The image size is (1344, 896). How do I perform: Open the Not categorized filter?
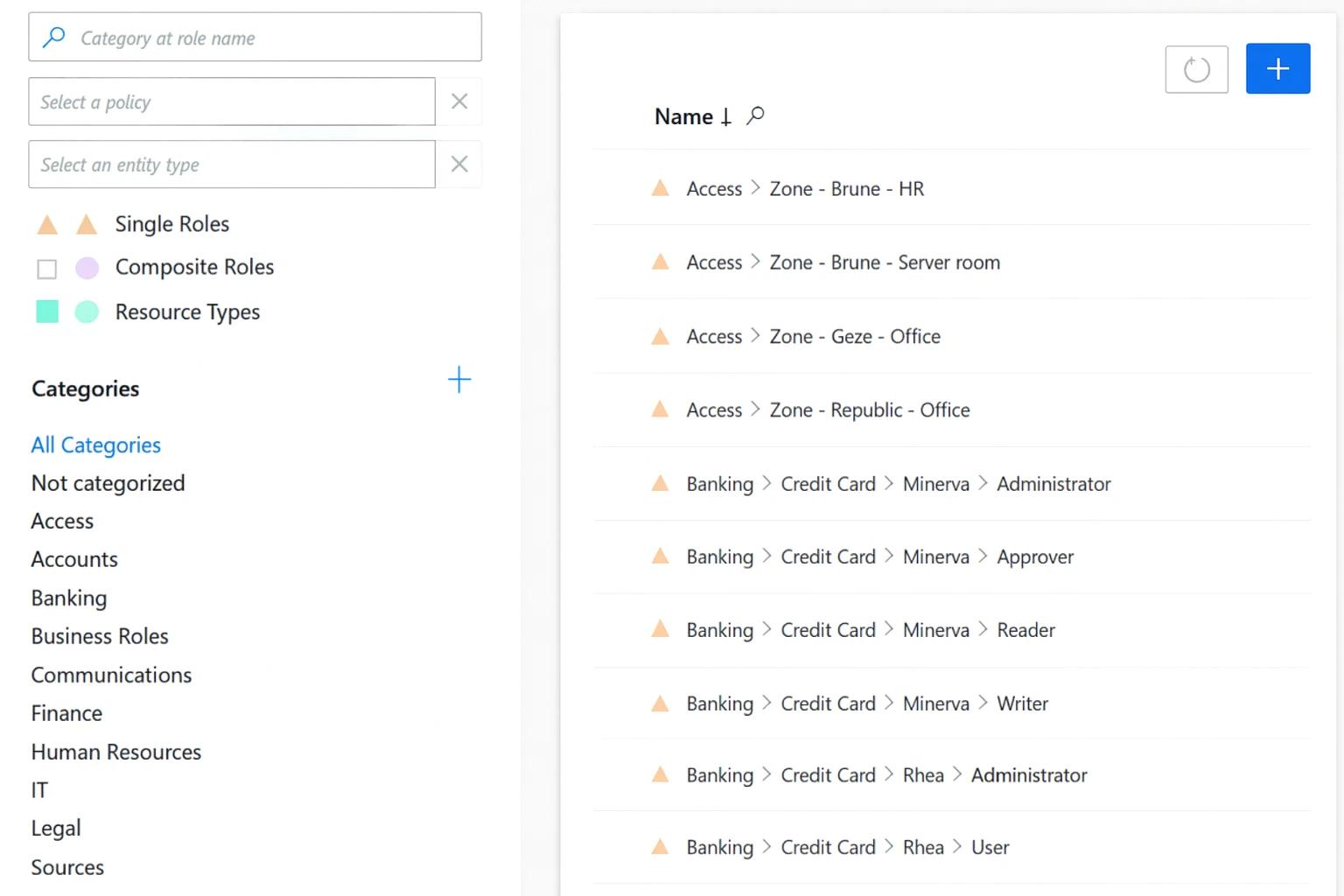[108, 482]
